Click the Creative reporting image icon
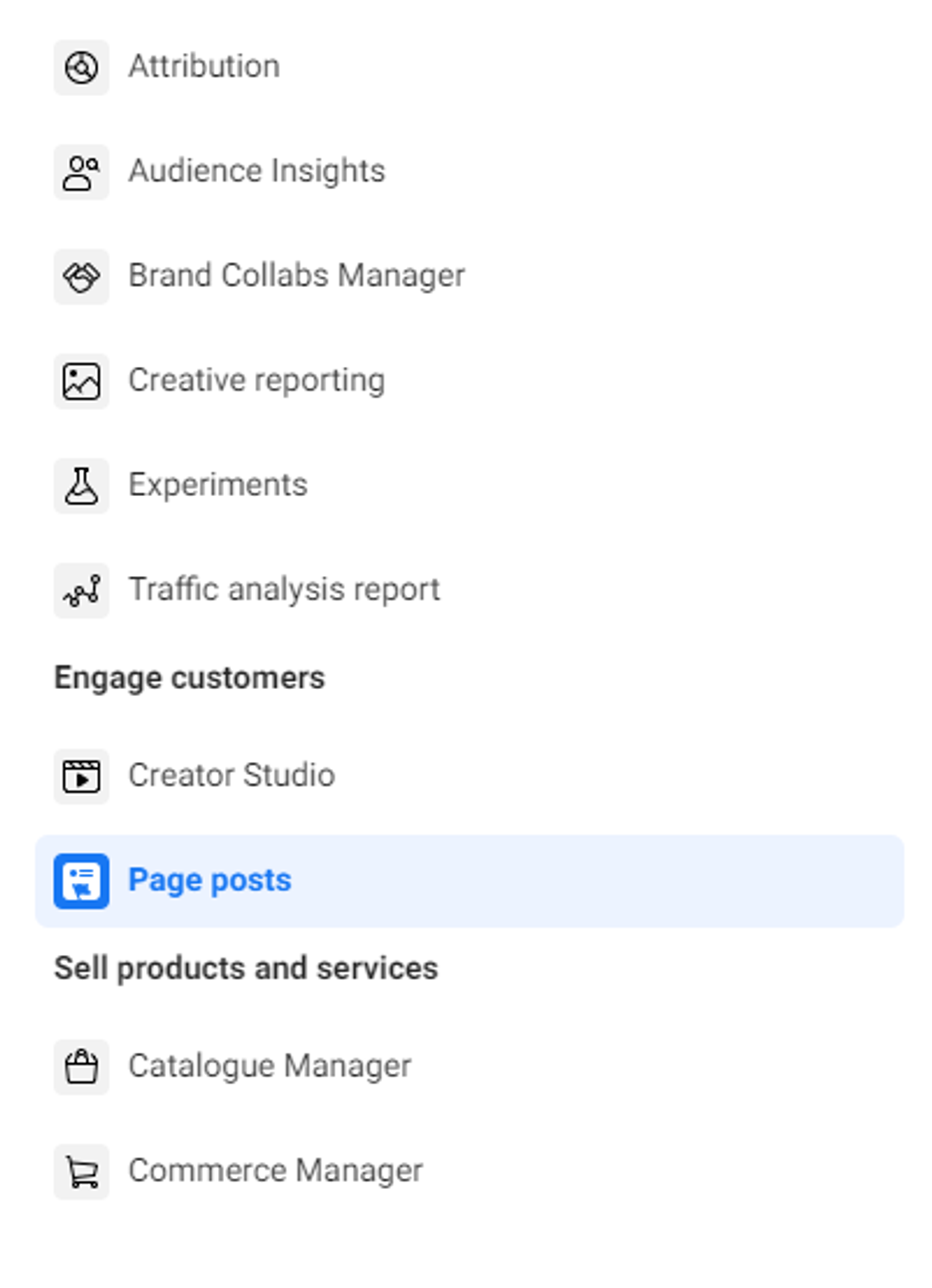This screenshot has height=1288, width=932. tap(81, 381)
